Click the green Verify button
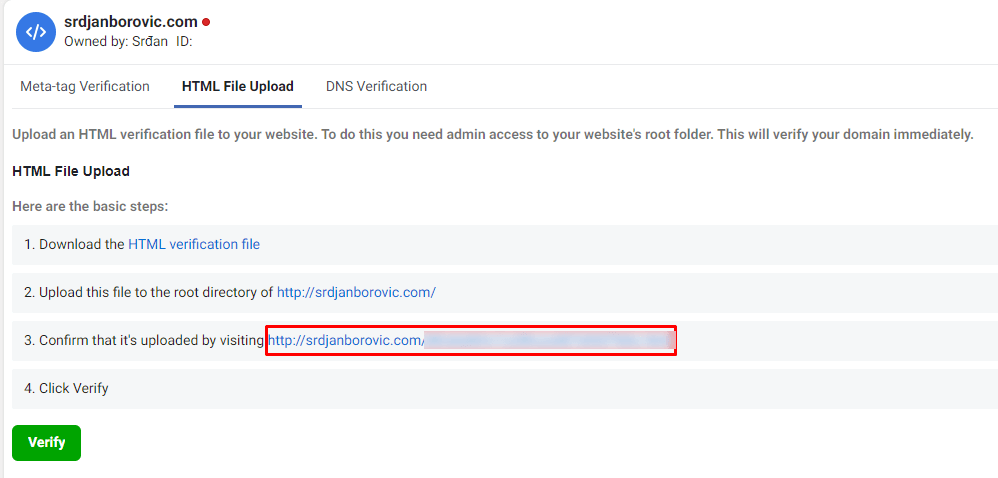Screen dimensions: 998x478 coord(46,442)
